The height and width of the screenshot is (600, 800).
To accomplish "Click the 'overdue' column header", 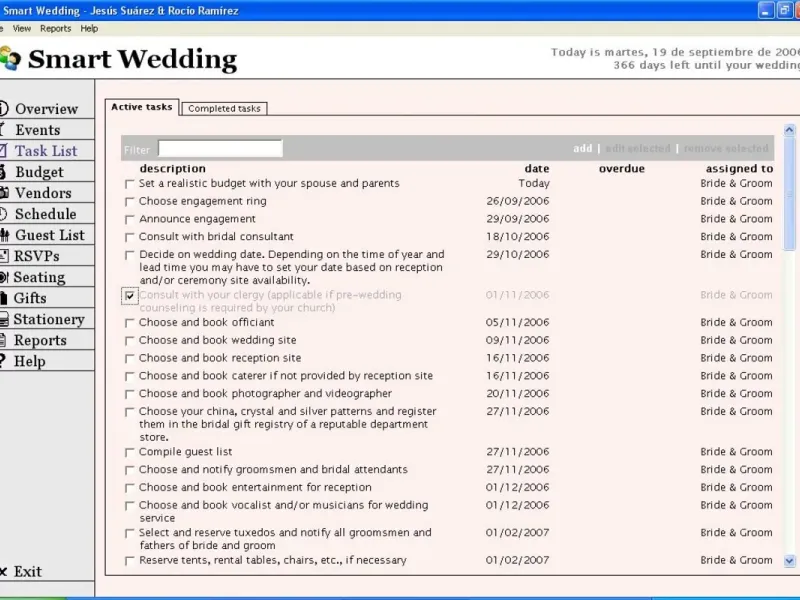I will [x=621, y=168].
